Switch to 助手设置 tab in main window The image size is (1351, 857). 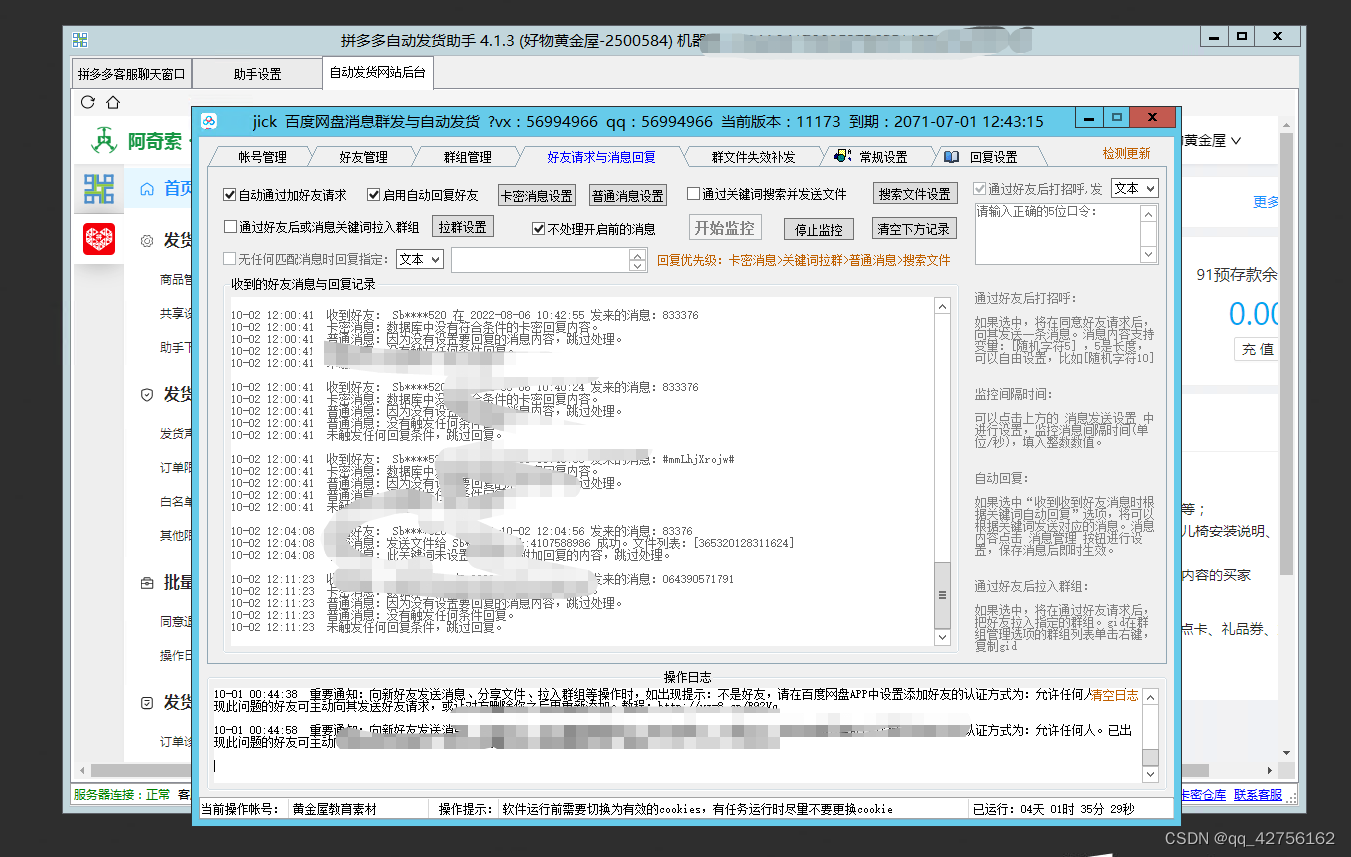257,74
